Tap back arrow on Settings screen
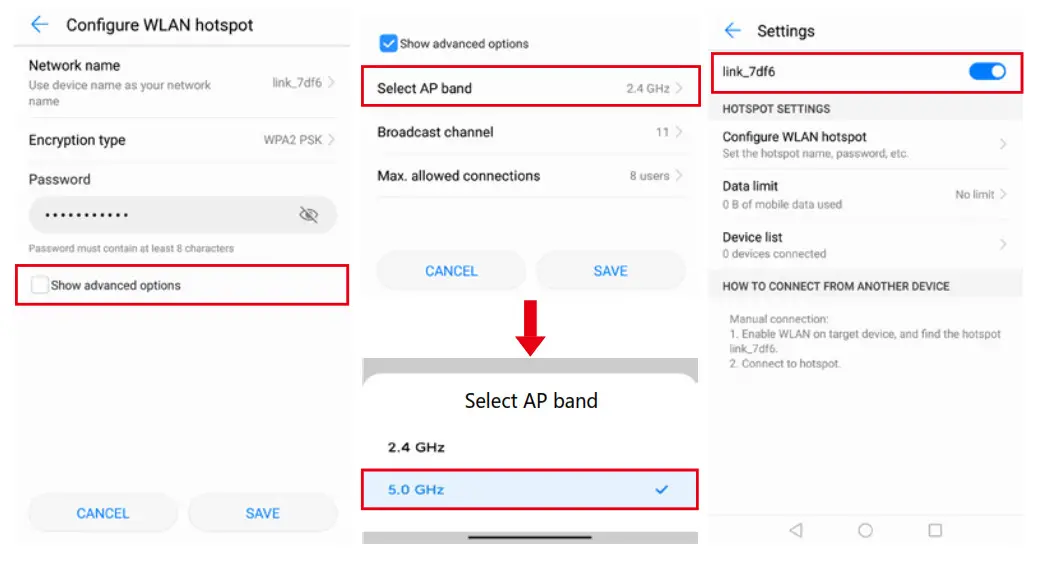The image size is (1045, 572). 733,30
